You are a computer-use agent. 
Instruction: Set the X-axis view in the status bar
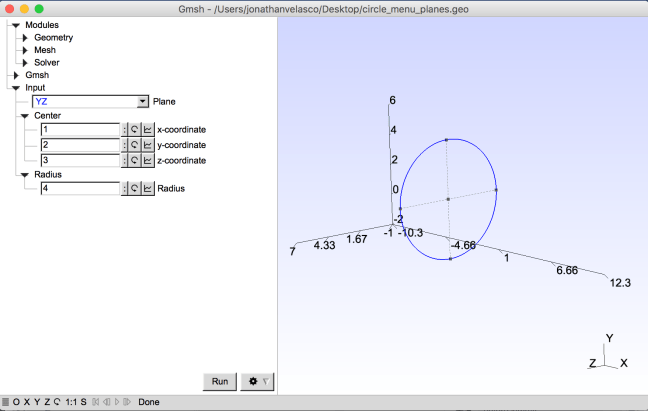pyautogui.click(x=27, y=402)
